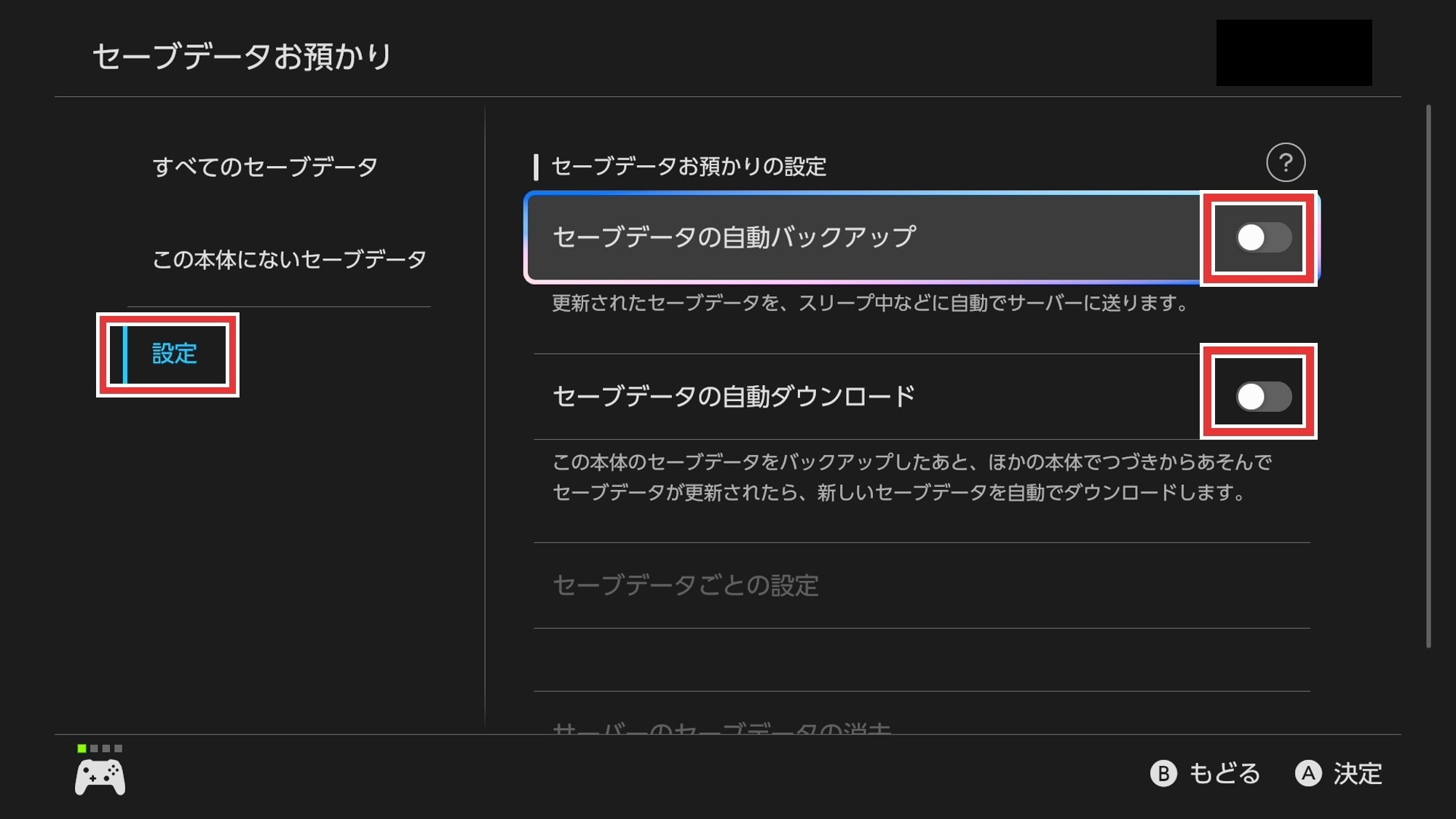
Task: Enable the 自動ダウンロード toggle switch
Action: (1263, 397)
